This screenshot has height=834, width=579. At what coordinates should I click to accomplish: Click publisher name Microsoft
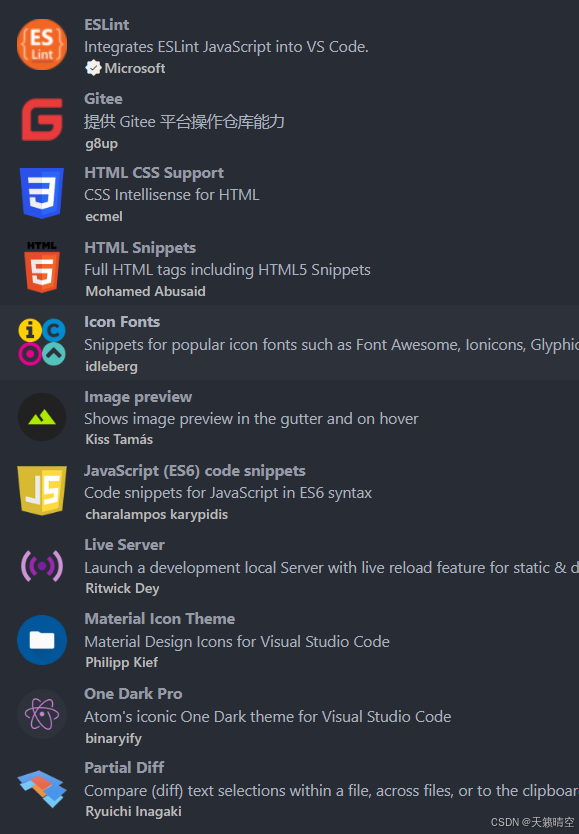pyautogui.click(x=135, y=68)
